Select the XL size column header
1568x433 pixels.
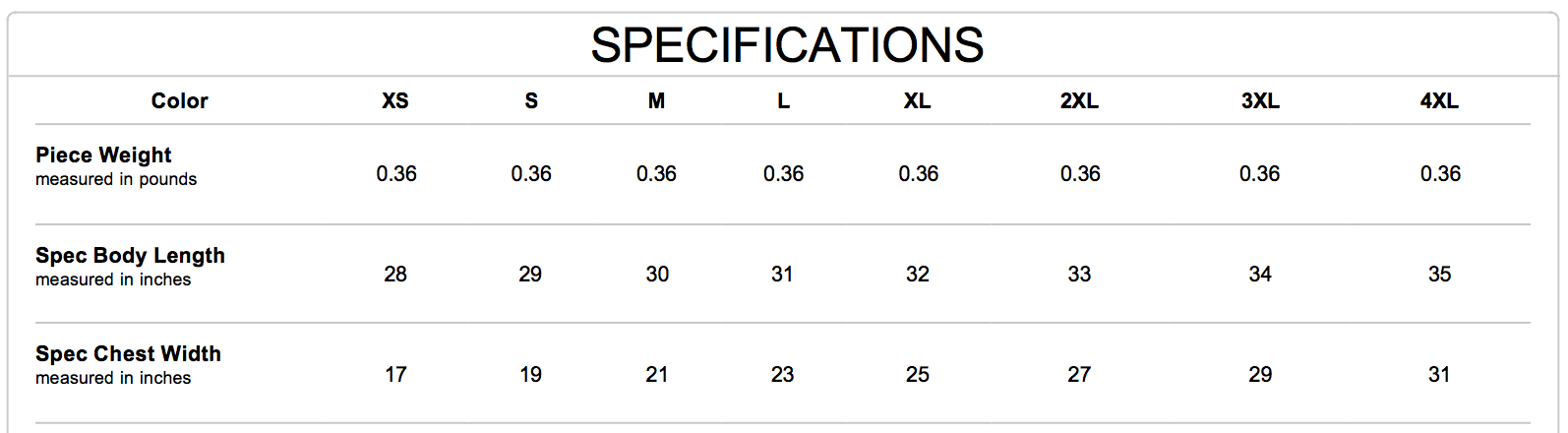(917, 101)
